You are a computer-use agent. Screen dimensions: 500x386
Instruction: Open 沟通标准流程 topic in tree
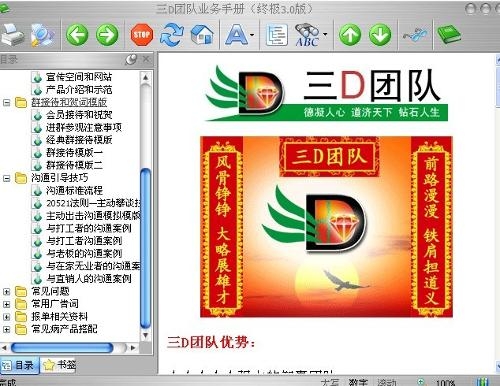click(74, 191)
